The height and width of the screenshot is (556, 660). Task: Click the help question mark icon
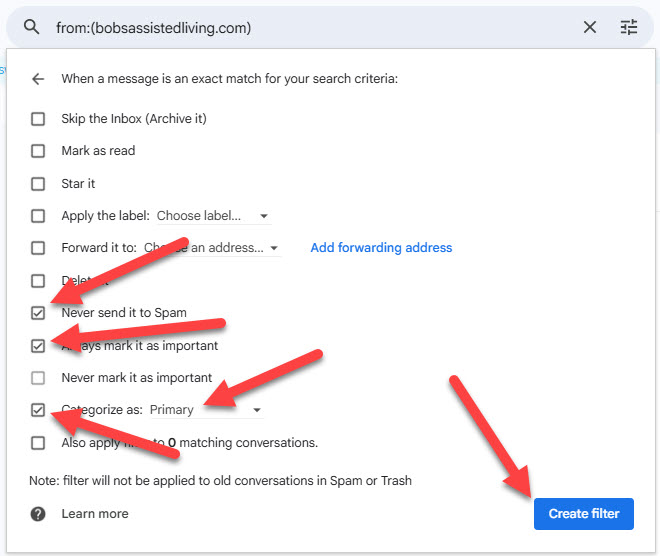[x=38, y=513]
